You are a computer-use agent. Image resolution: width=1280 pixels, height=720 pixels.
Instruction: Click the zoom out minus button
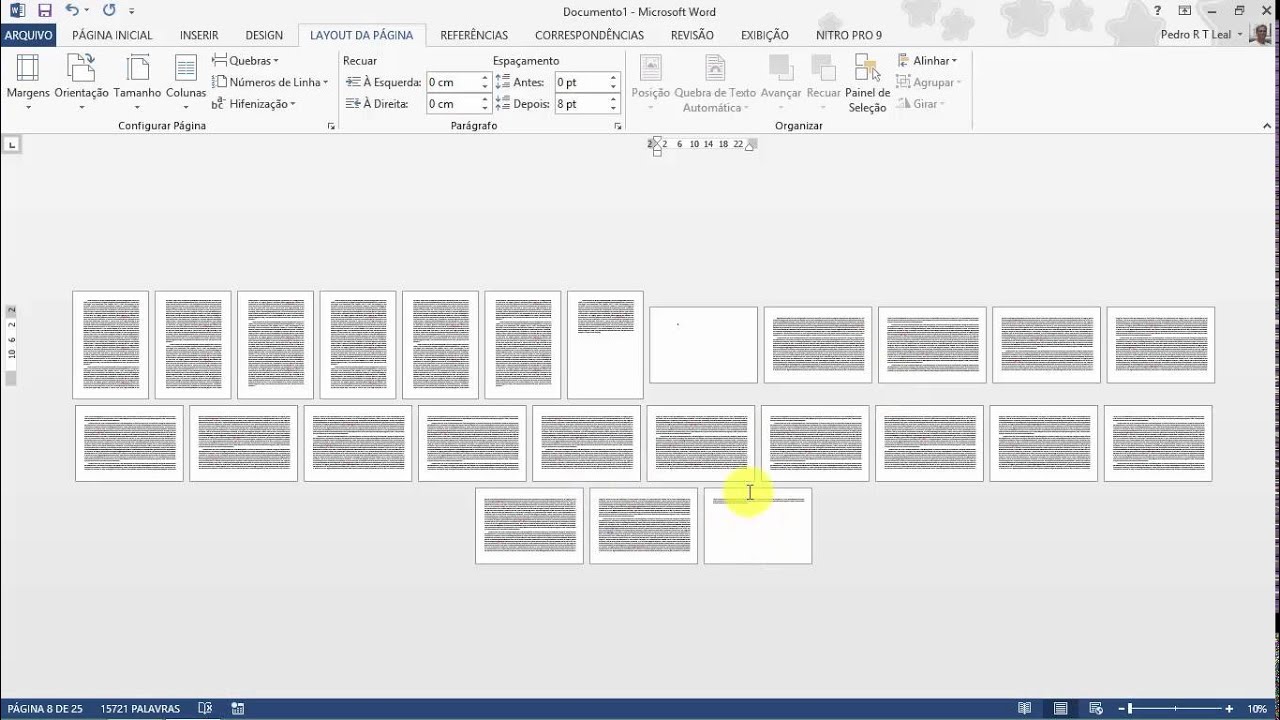tap(1120, 709)
